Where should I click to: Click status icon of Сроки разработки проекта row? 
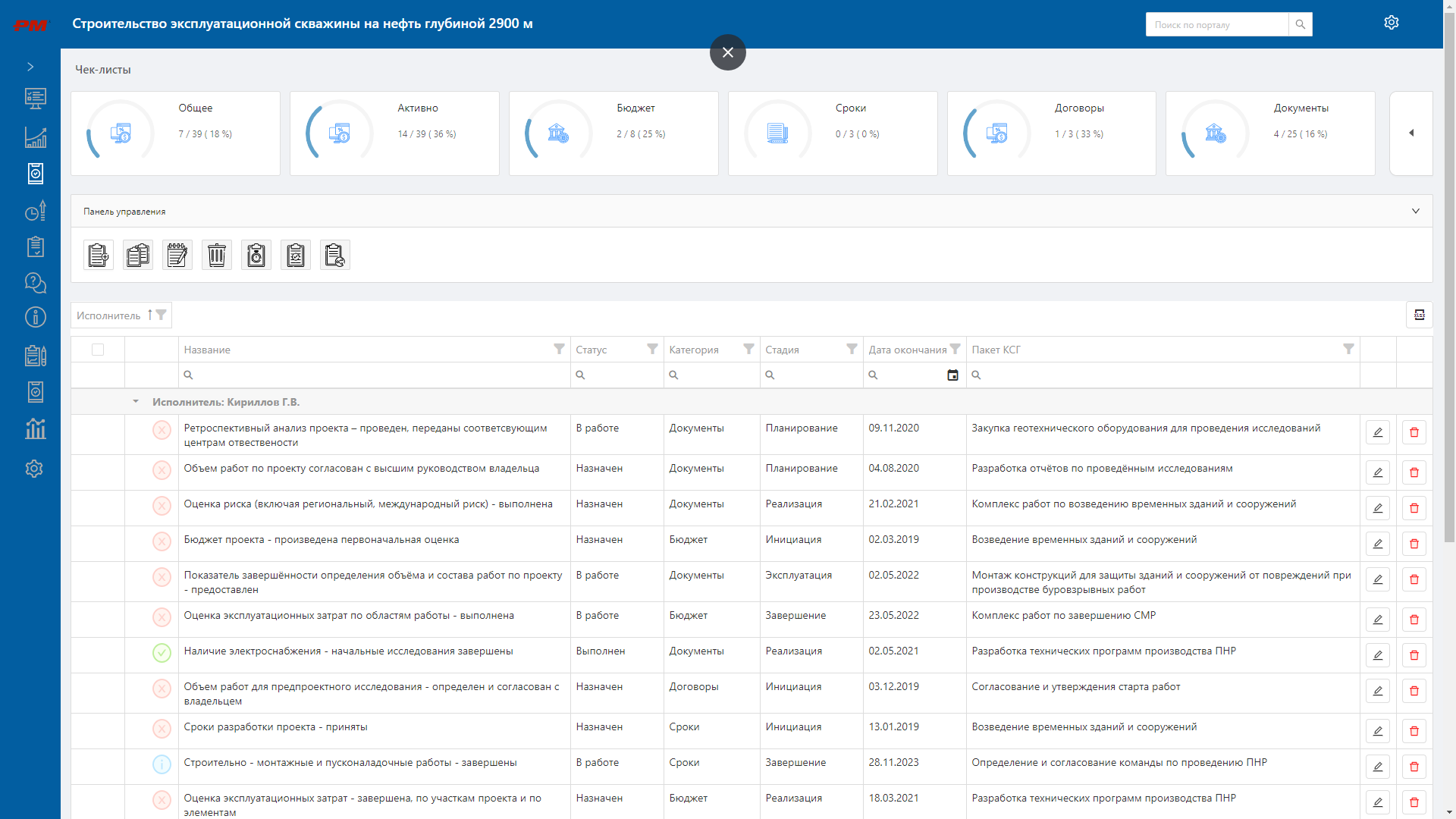(x=162, y=728)
